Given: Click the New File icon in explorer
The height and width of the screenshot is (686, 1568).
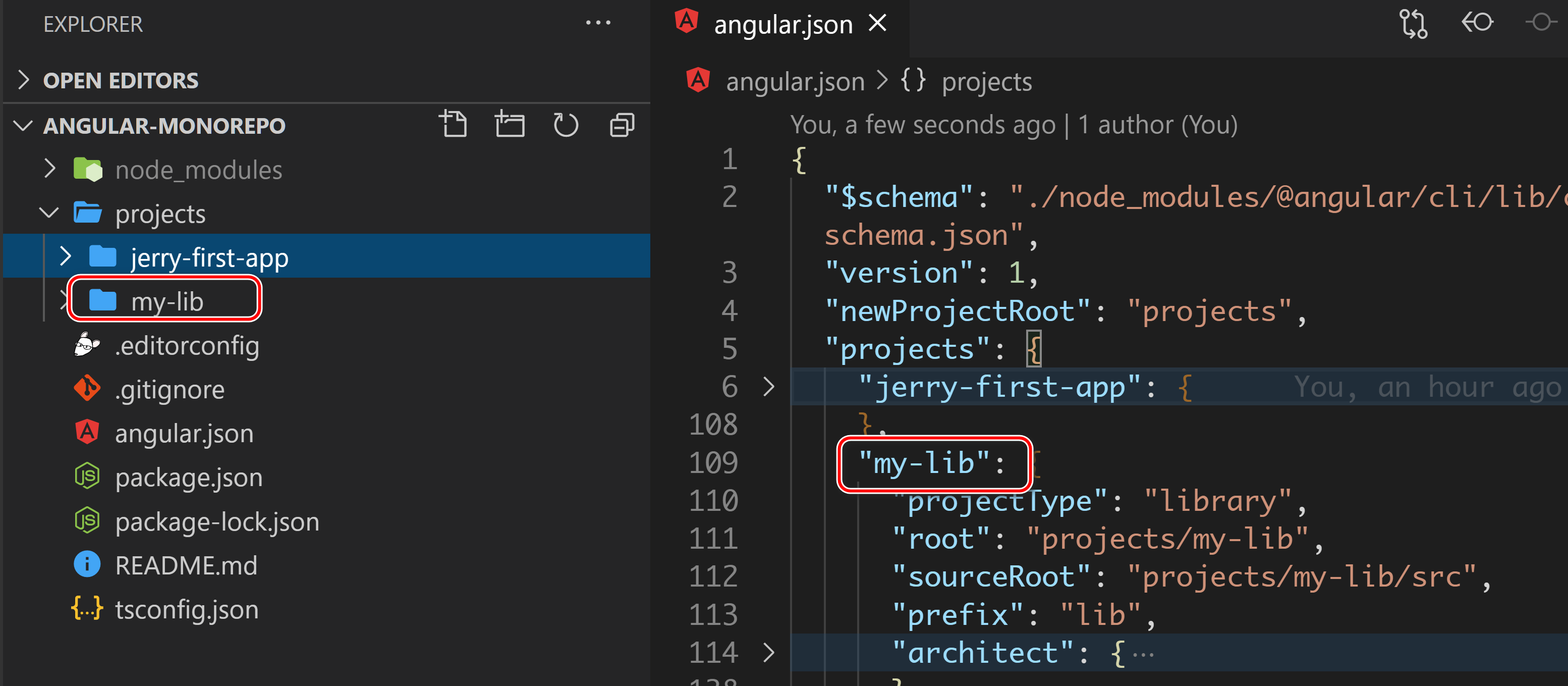Looking at the screenshot, I should coord(454,125).
